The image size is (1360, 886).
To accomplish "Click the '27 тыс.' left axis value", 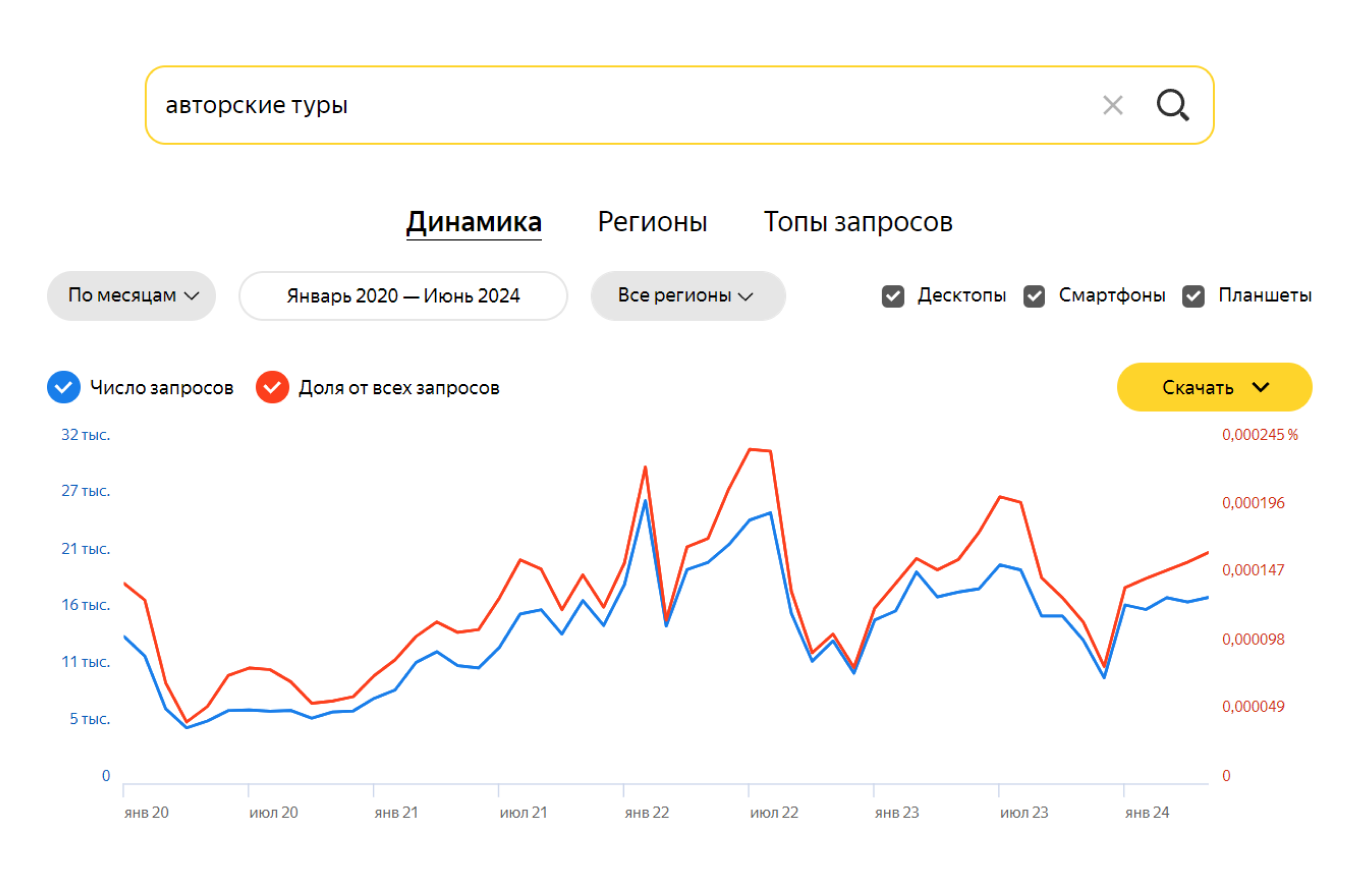I will pos(85,491).
